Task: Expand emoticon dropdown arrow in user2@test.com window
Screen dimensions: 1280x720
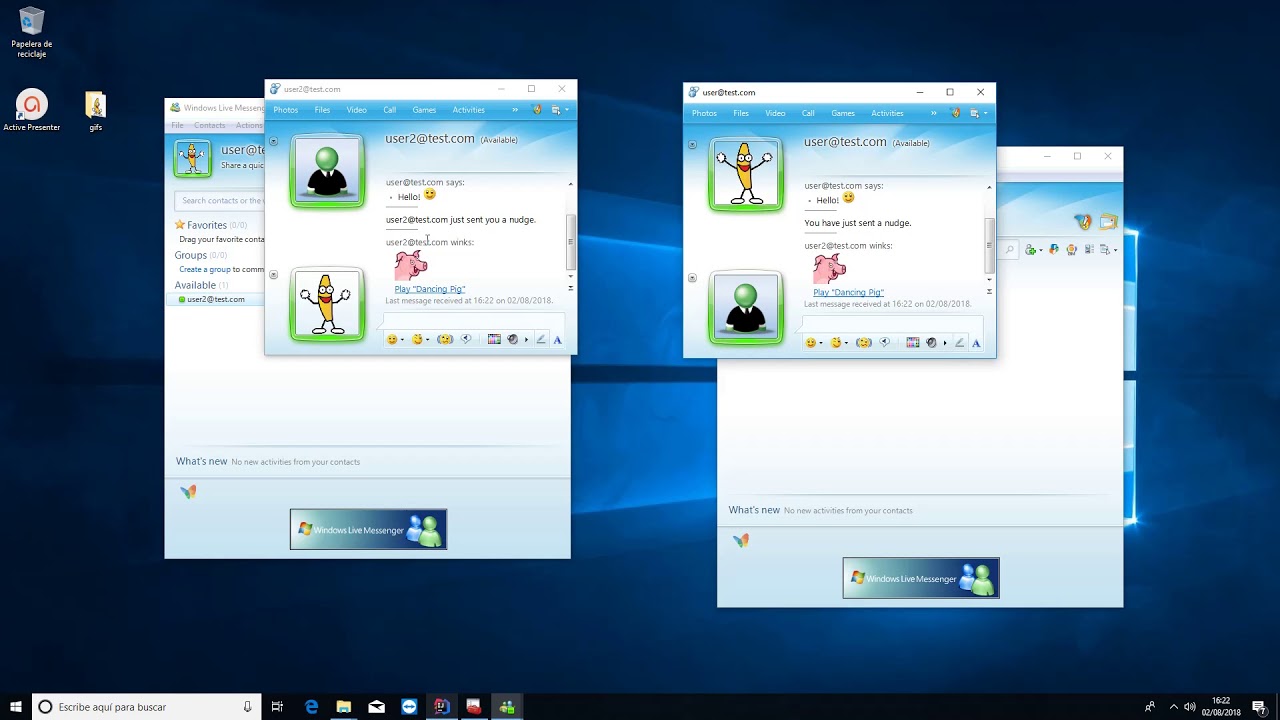Action: tap(402, 340)
